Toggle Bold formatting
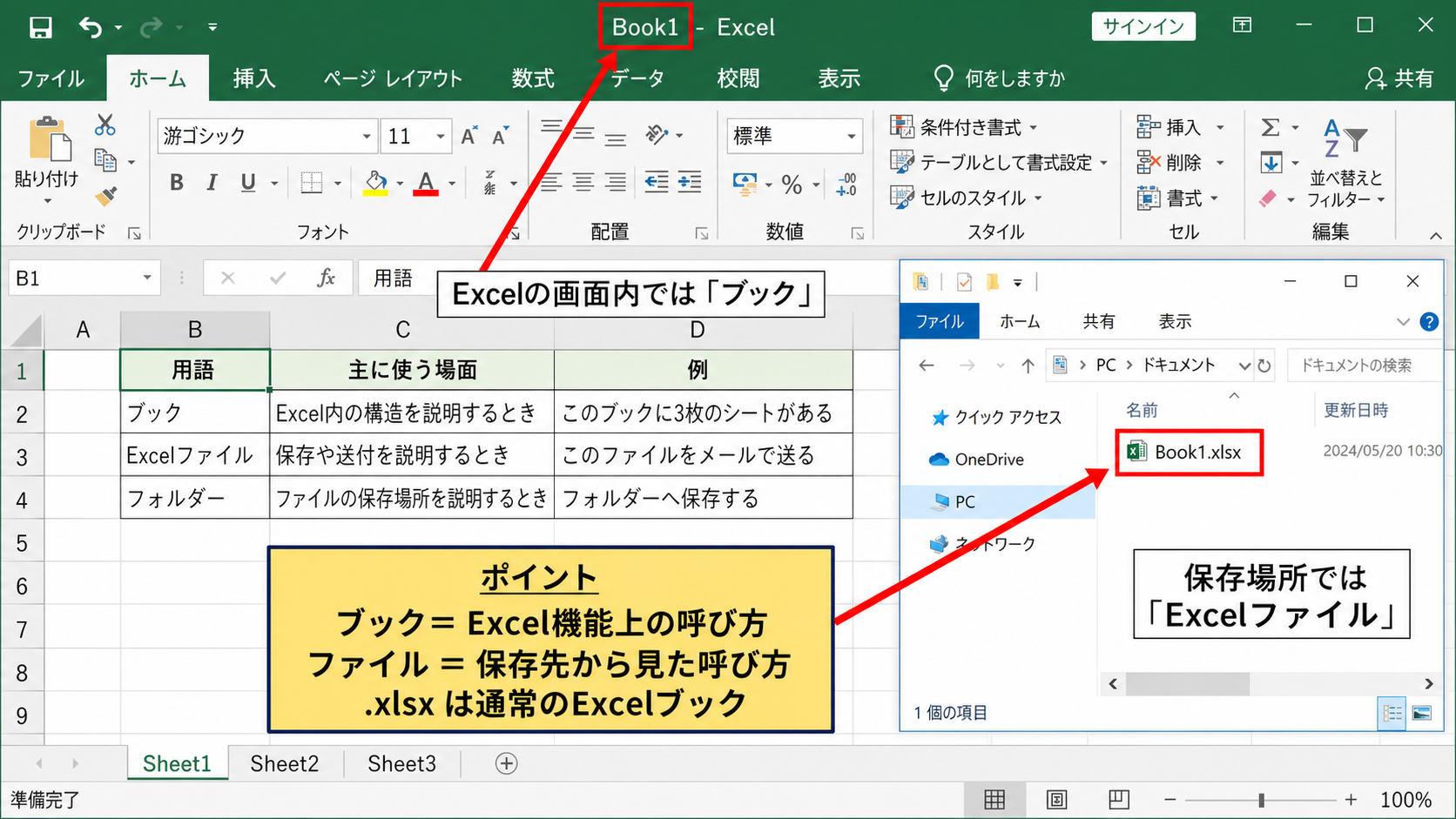 [177, 183]
